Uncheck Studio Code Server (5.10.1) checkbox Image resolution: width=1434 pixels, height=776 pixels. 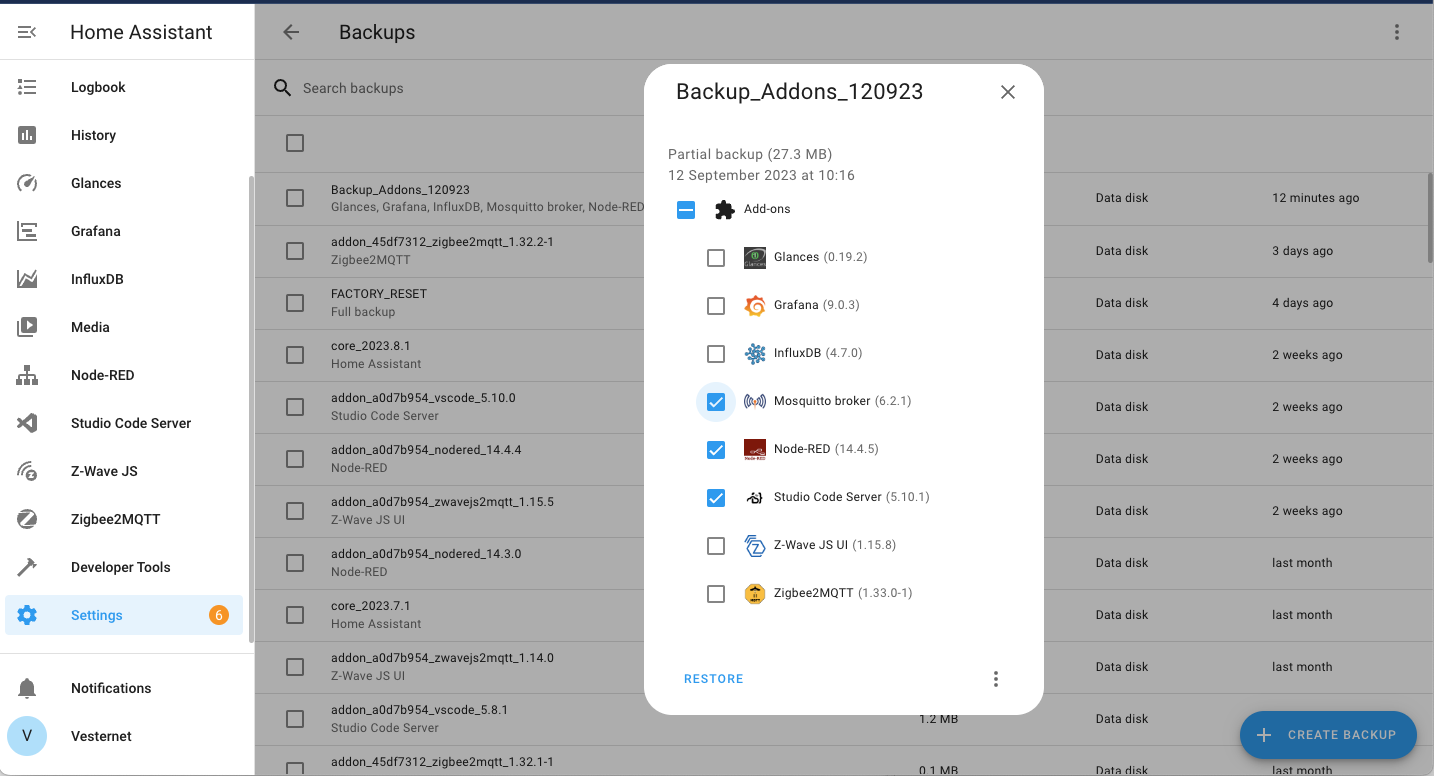[716, 498]
